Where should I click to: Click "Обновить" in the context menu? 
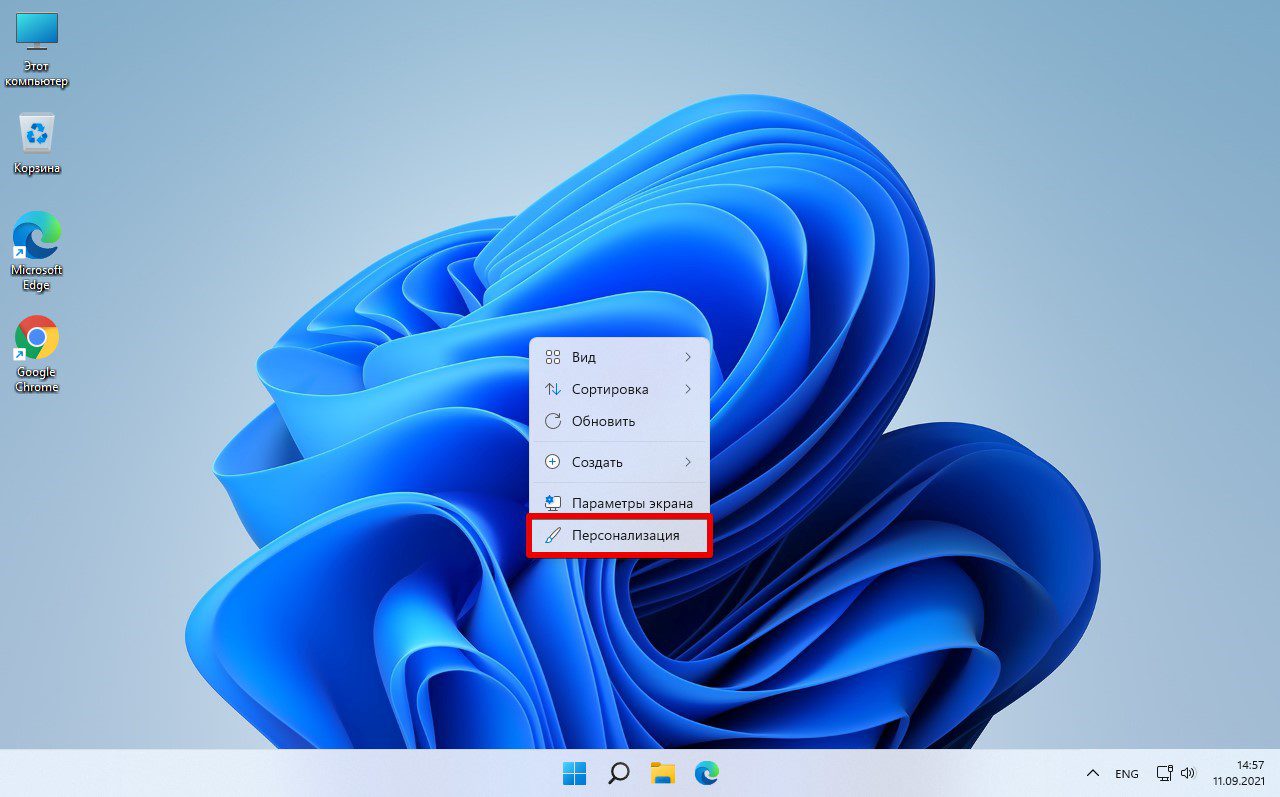pyautogui.click(x=619, y=421)
